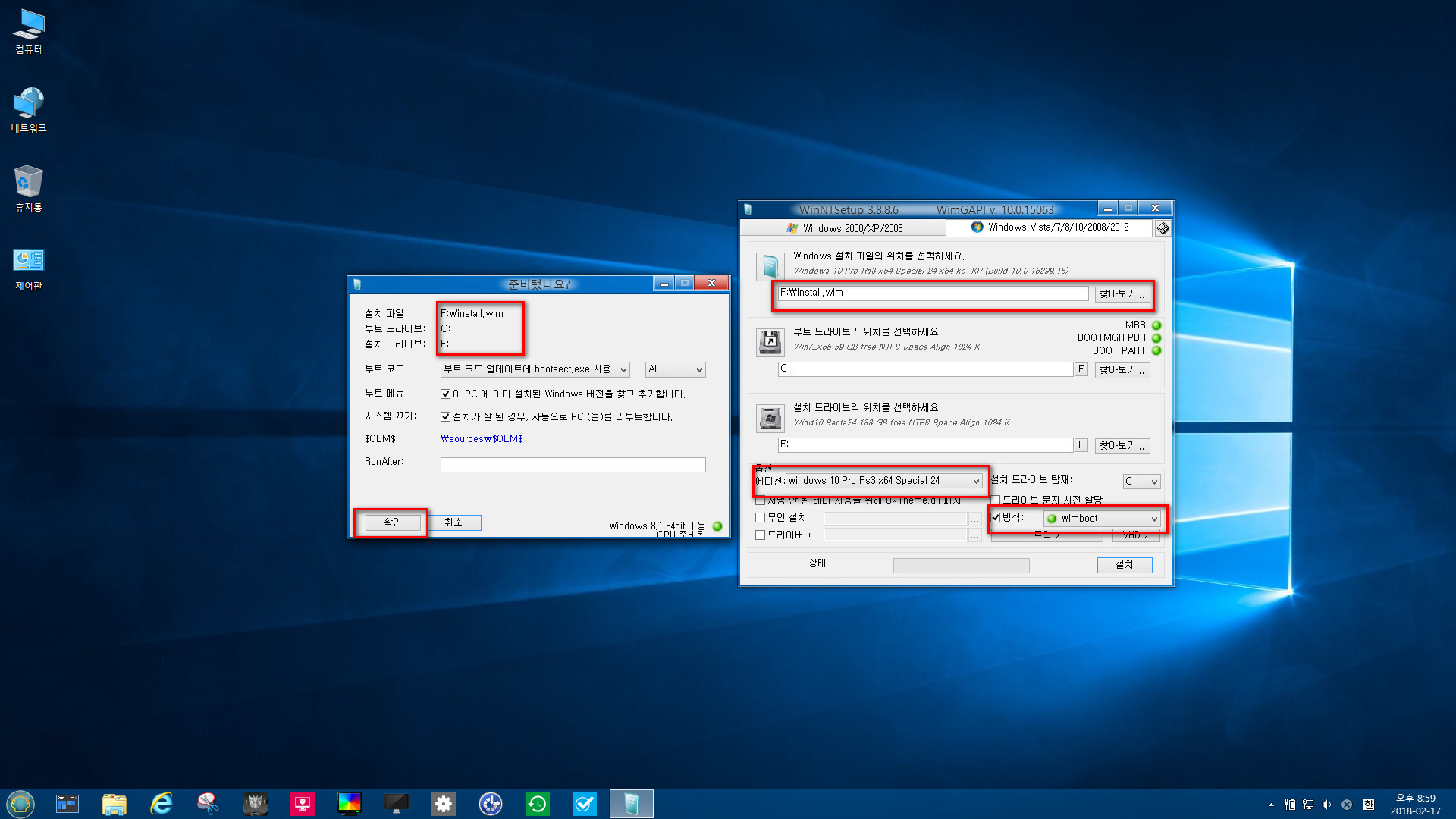The width and height of the screenshot is (1456, 819).
Task: Click 찾아보기 next to install drive F:
Action: (1122, 446)
